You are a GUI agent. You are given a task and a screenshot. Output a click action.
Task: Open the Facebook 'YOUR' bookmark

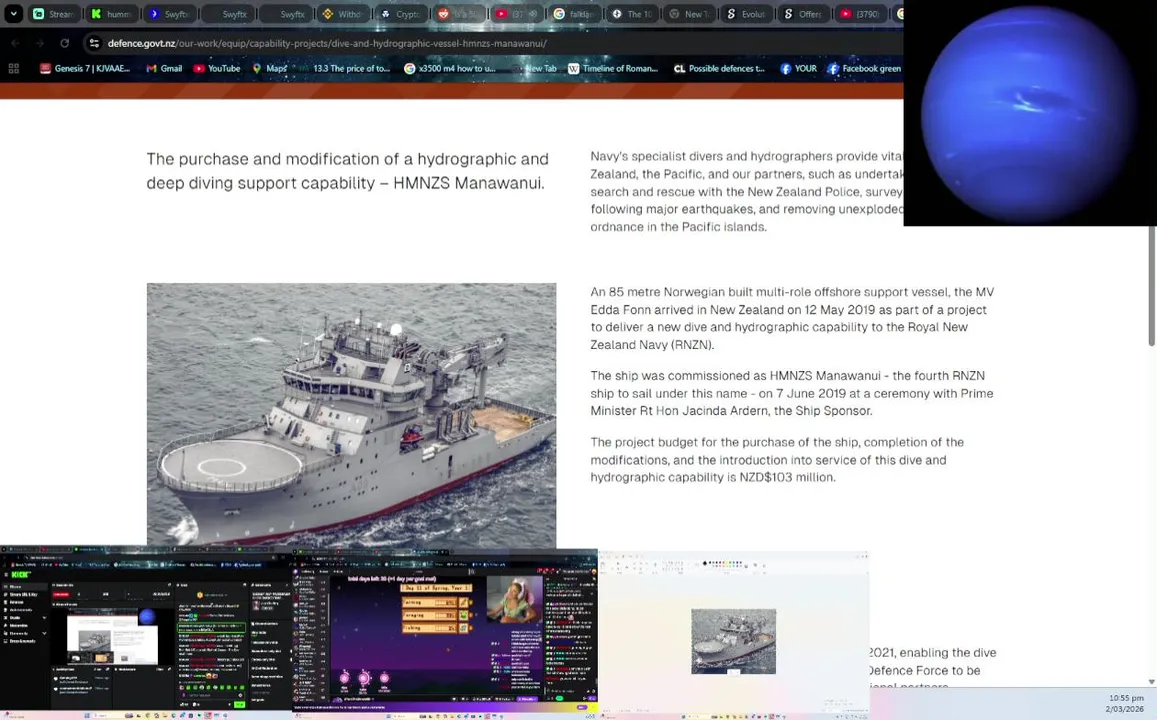coord(798,69)
